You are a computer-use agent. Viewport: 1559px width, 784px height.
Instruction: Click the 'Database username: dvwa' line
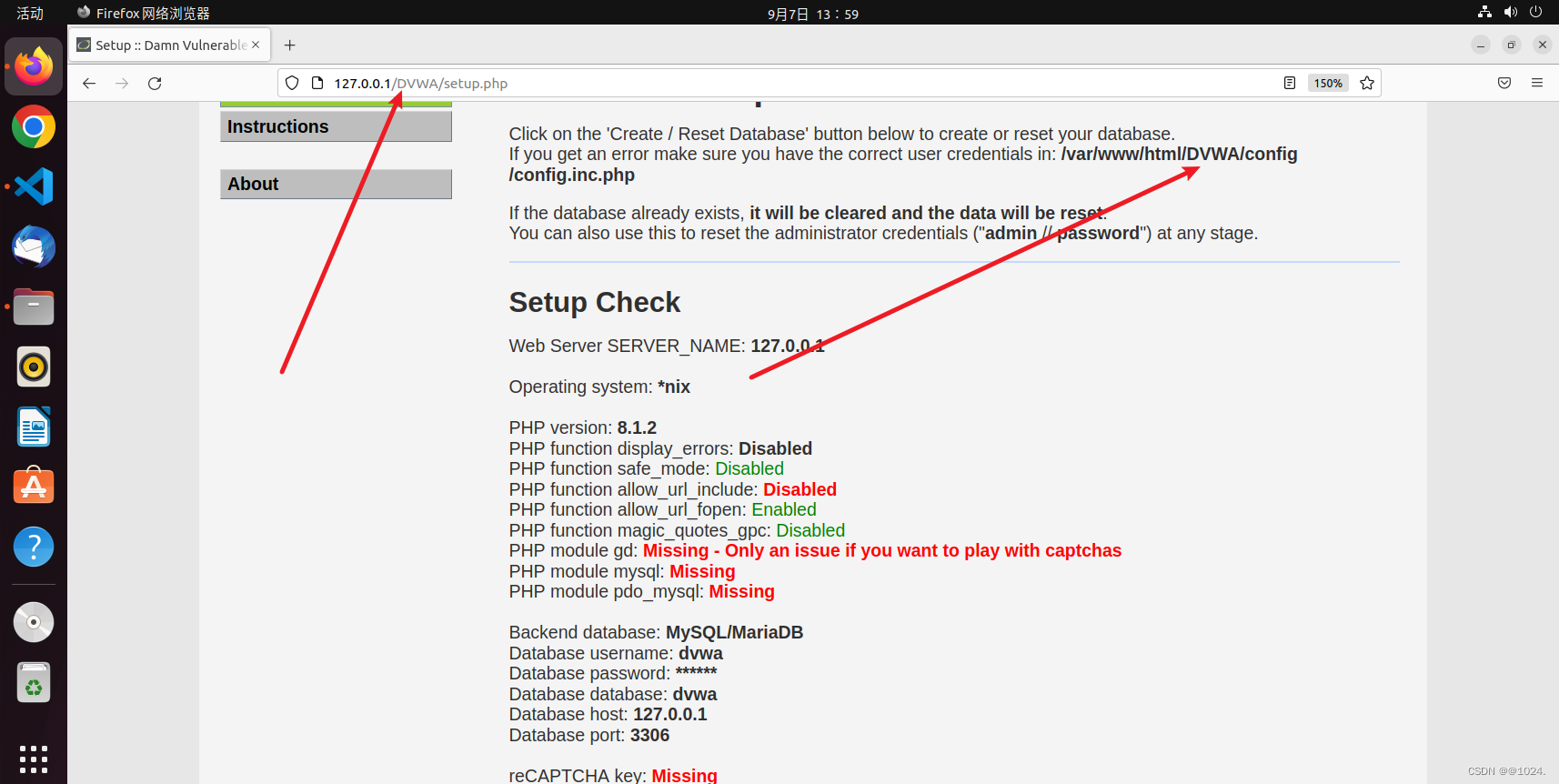click(x=616, y=653)
